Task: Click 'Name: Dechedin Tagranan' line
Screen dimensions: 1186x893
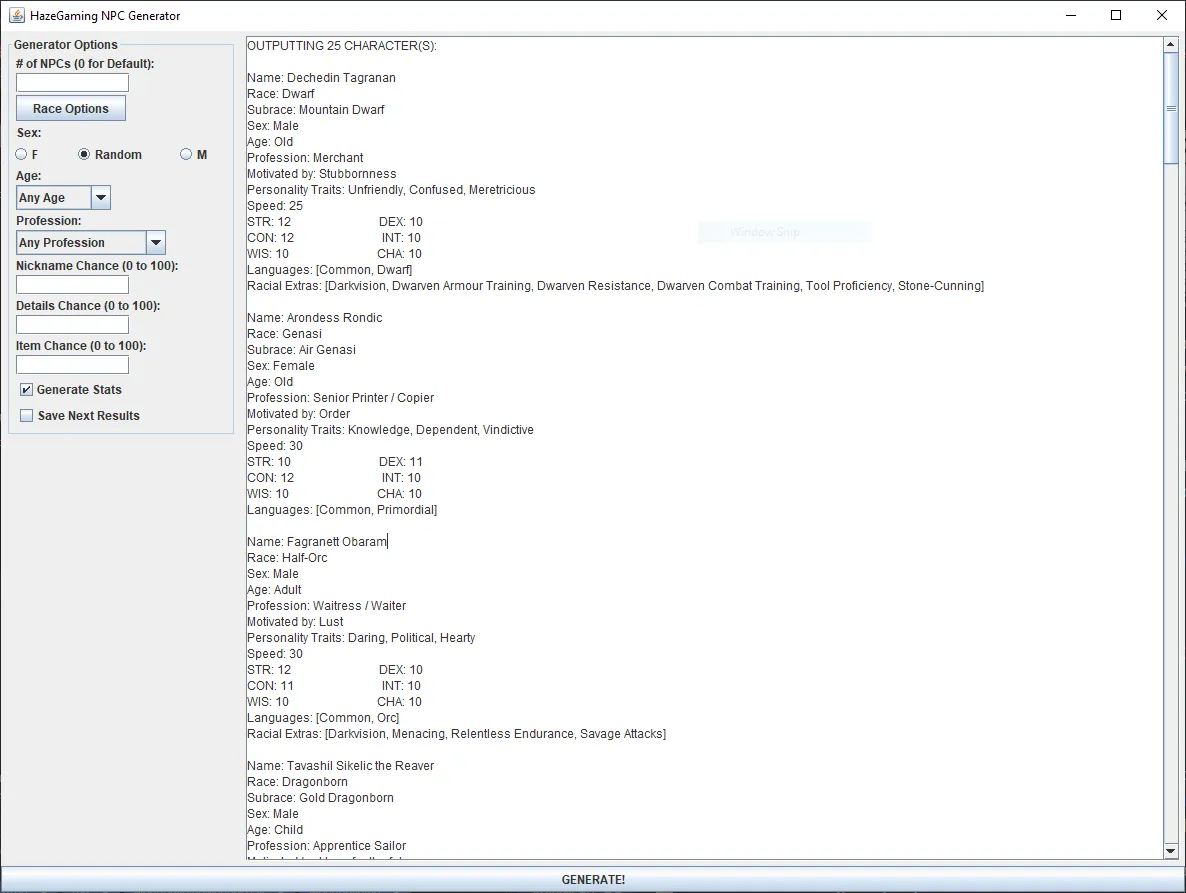Action: click(321, 77)
